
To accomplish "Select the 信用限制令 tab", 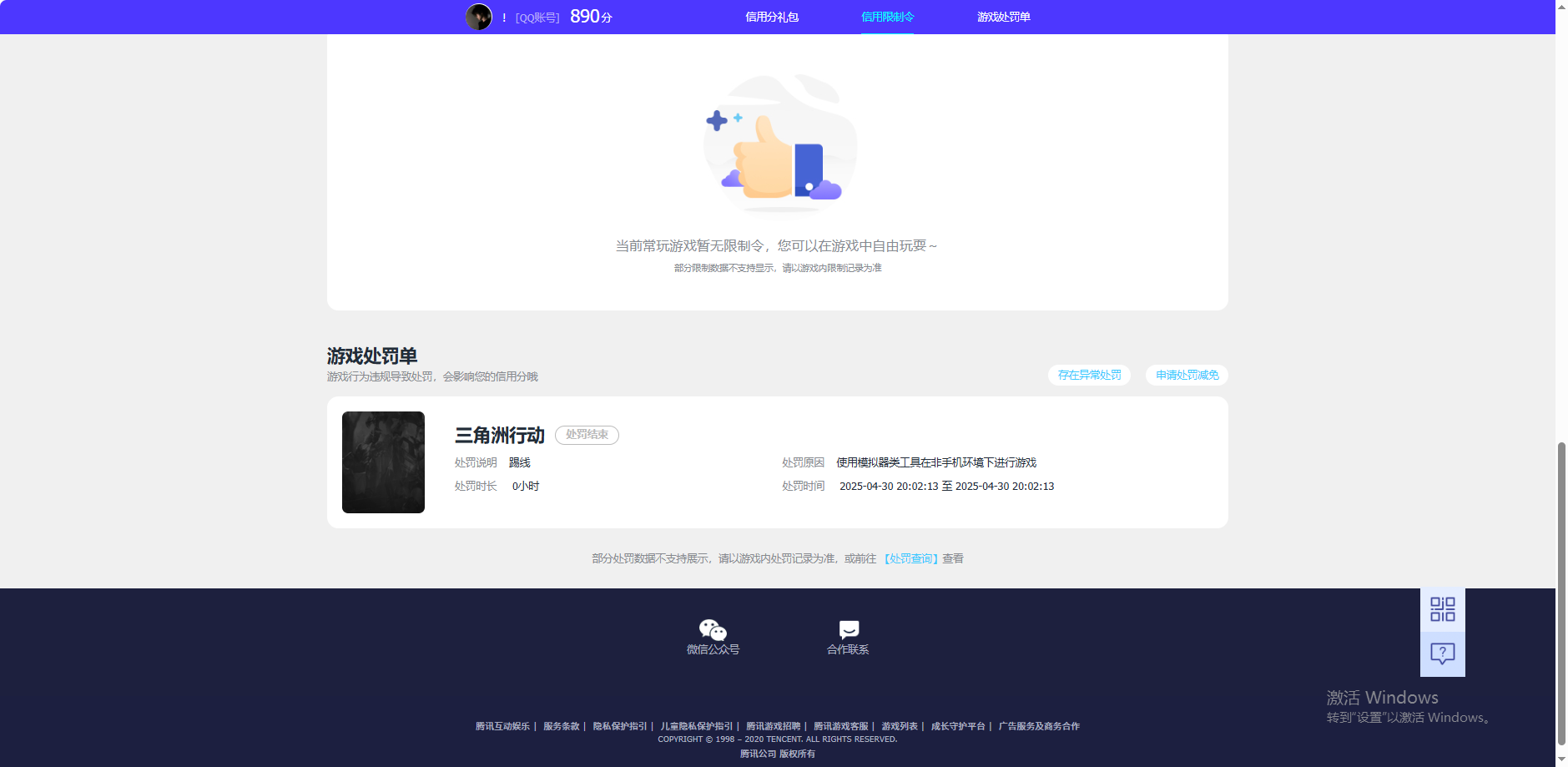I will pos(887,17).
